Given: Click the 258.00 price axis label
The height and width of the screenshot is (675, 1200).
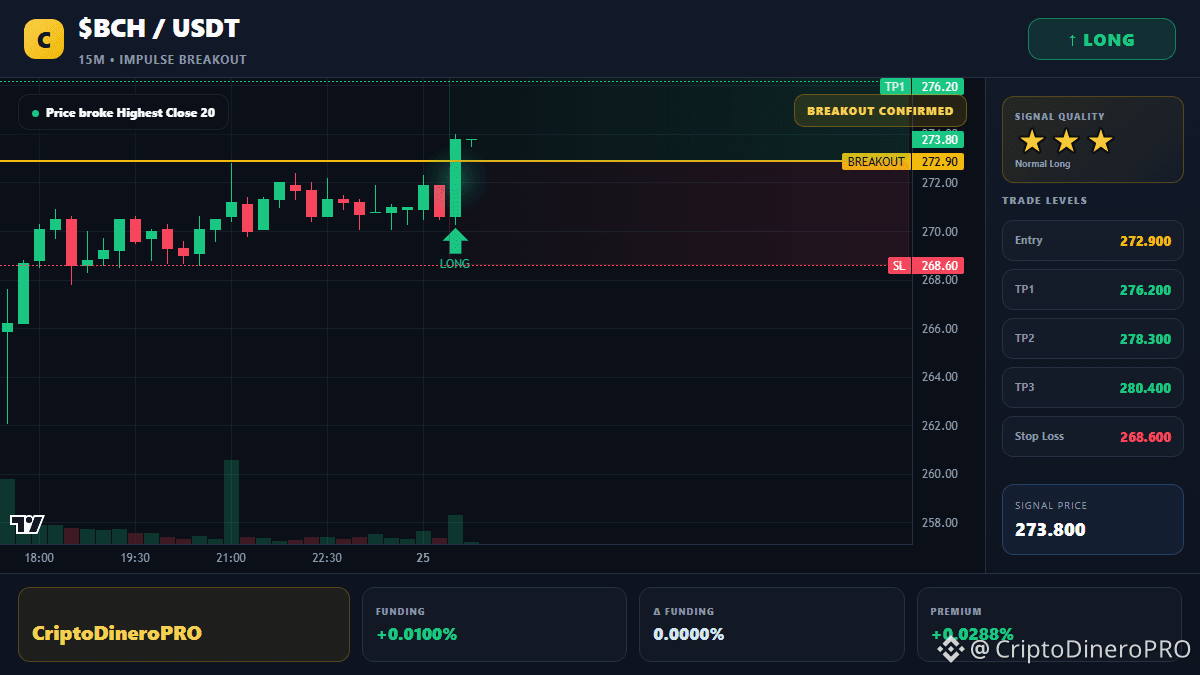Looking at the screenshot, I should pos(939,523).
